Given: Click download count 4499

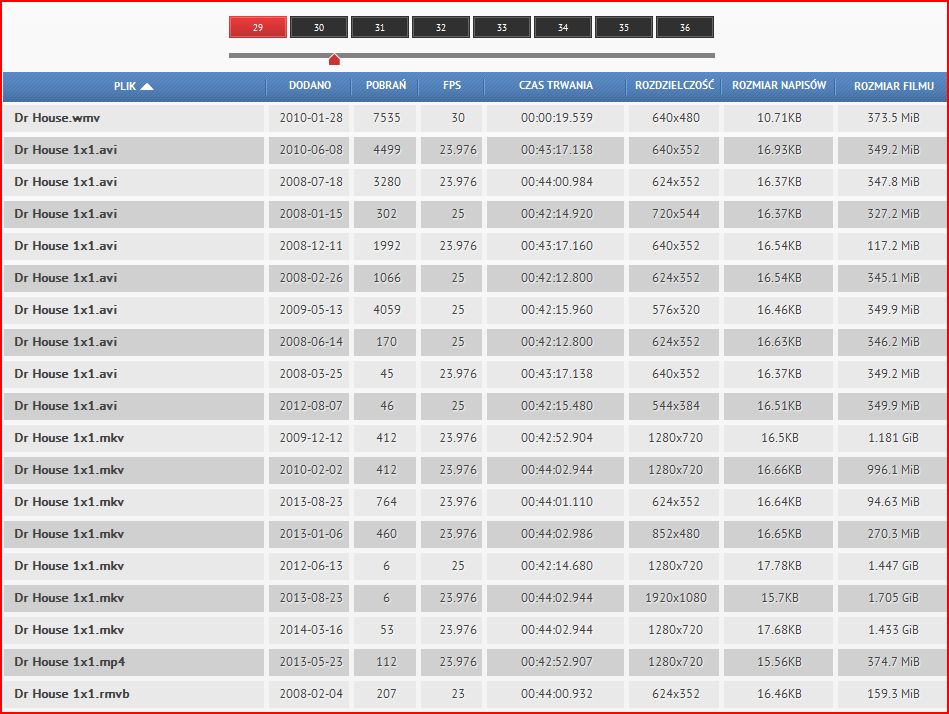Looking at the screenshot, I should tap(387, 150).
